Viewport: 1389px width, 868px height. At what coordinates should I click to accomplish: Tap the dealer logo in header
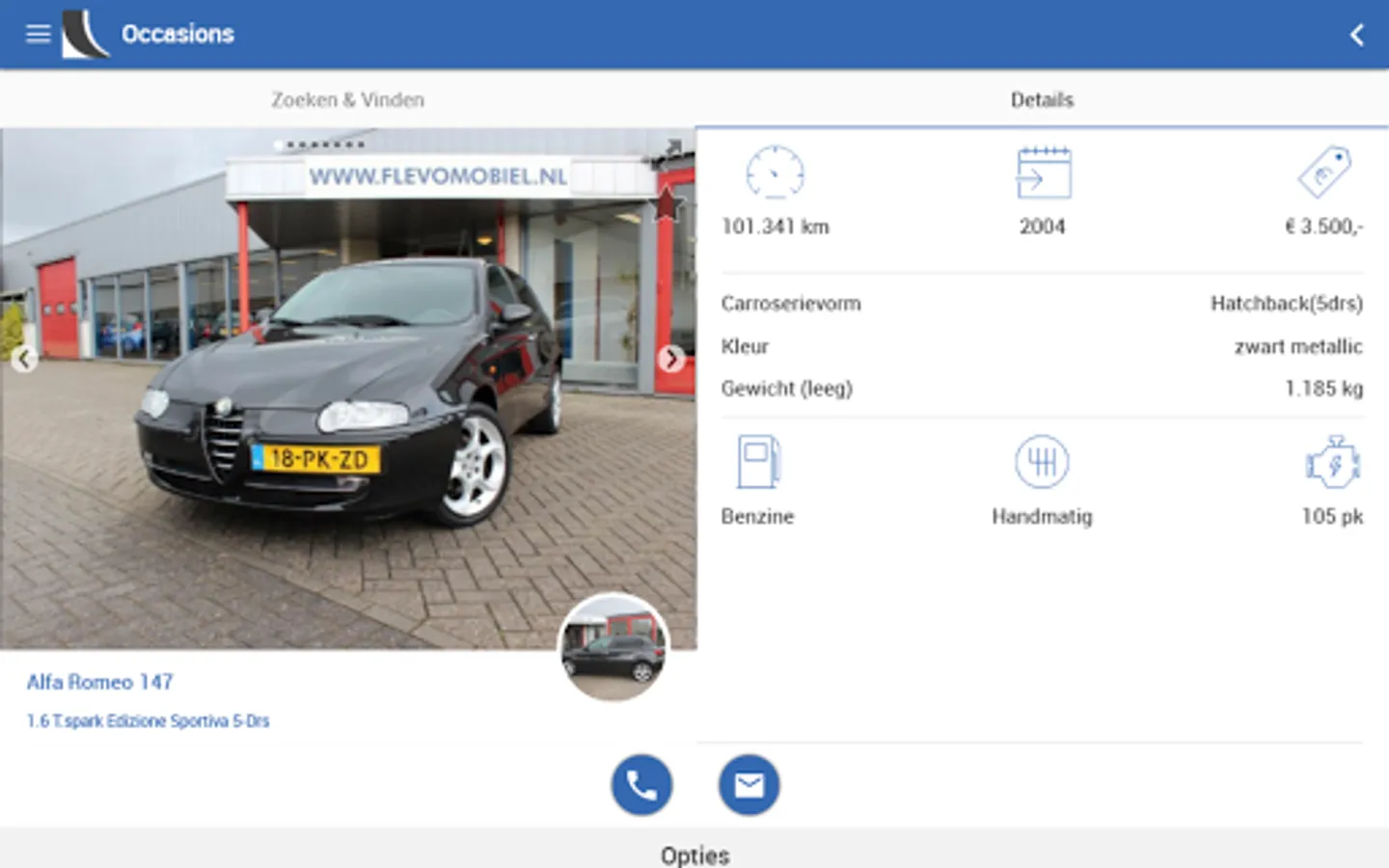coord(86,35)
